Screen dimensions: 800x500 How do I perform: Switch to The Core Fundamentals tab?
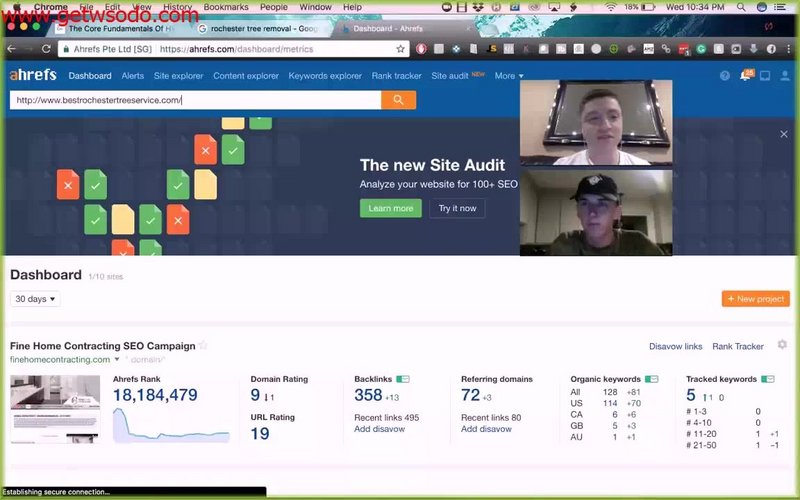point(117,29)
